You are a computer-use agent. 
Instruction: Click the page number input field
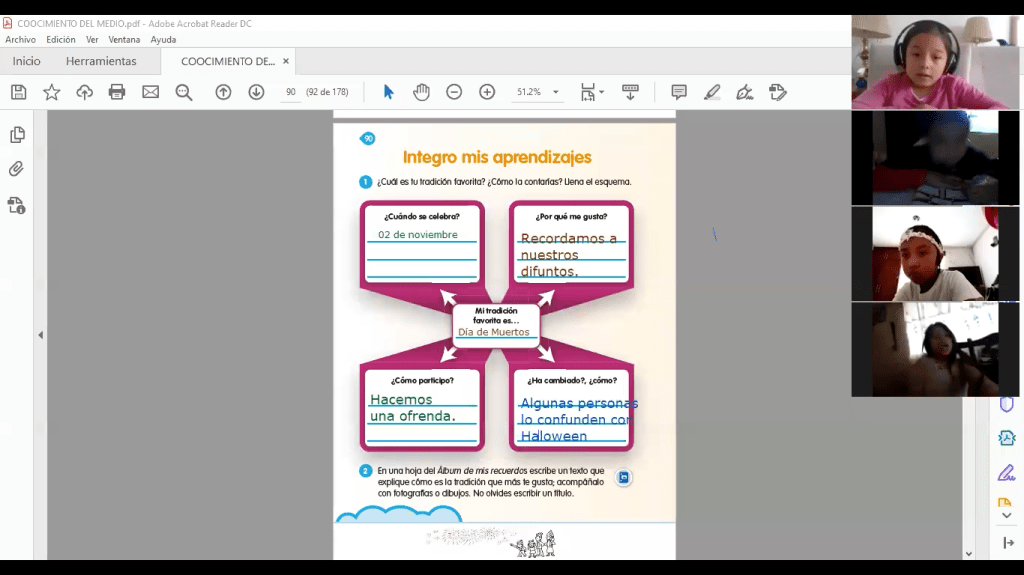point(290,92)
